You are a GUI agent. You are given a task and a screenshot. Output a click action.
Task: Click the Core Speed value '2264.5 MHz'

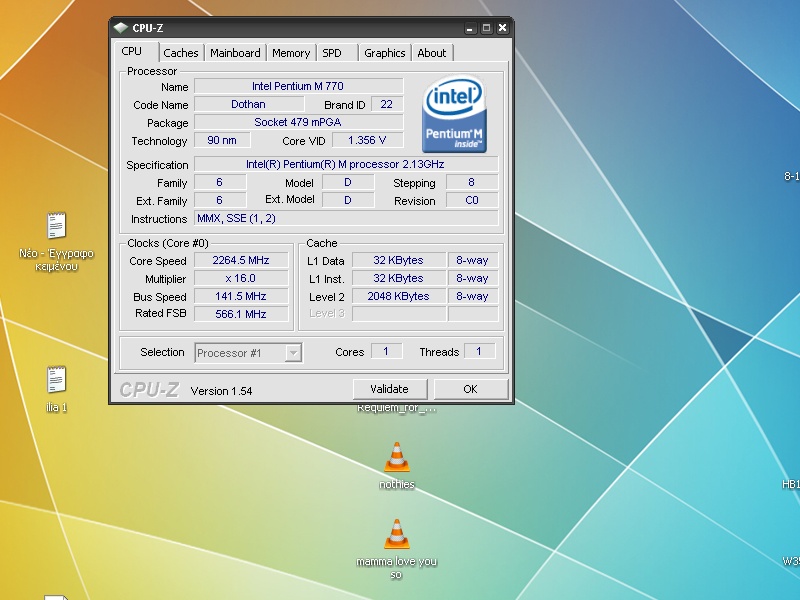pos(241,261)
